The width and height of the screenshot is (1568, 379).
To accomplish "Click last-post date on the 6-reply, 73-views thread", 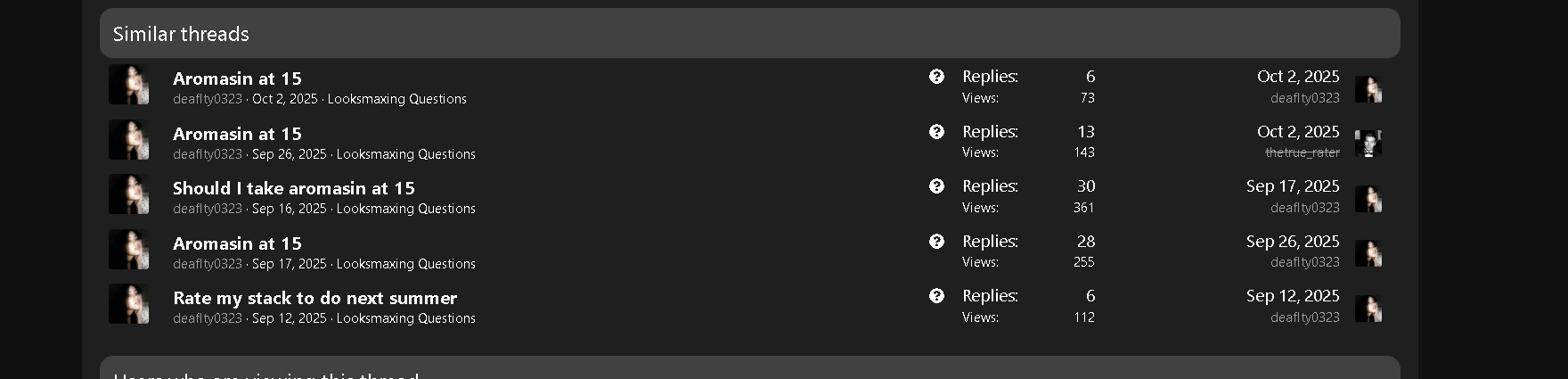I will tap(1297, 77).
